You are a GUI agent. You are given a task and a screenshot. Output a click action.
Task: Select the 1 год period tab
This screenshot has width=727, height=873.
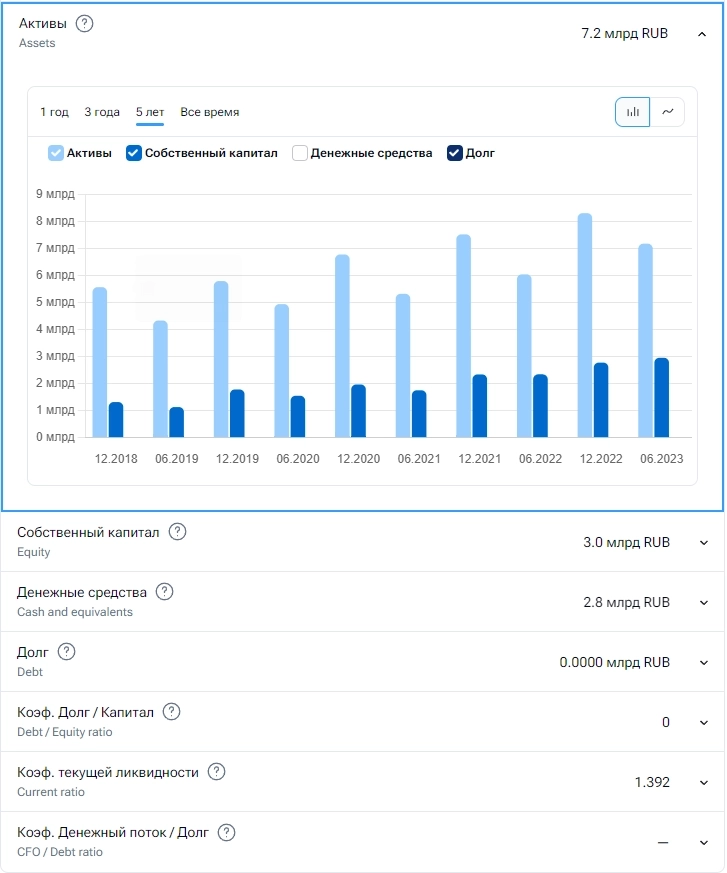tap(54, 112)
